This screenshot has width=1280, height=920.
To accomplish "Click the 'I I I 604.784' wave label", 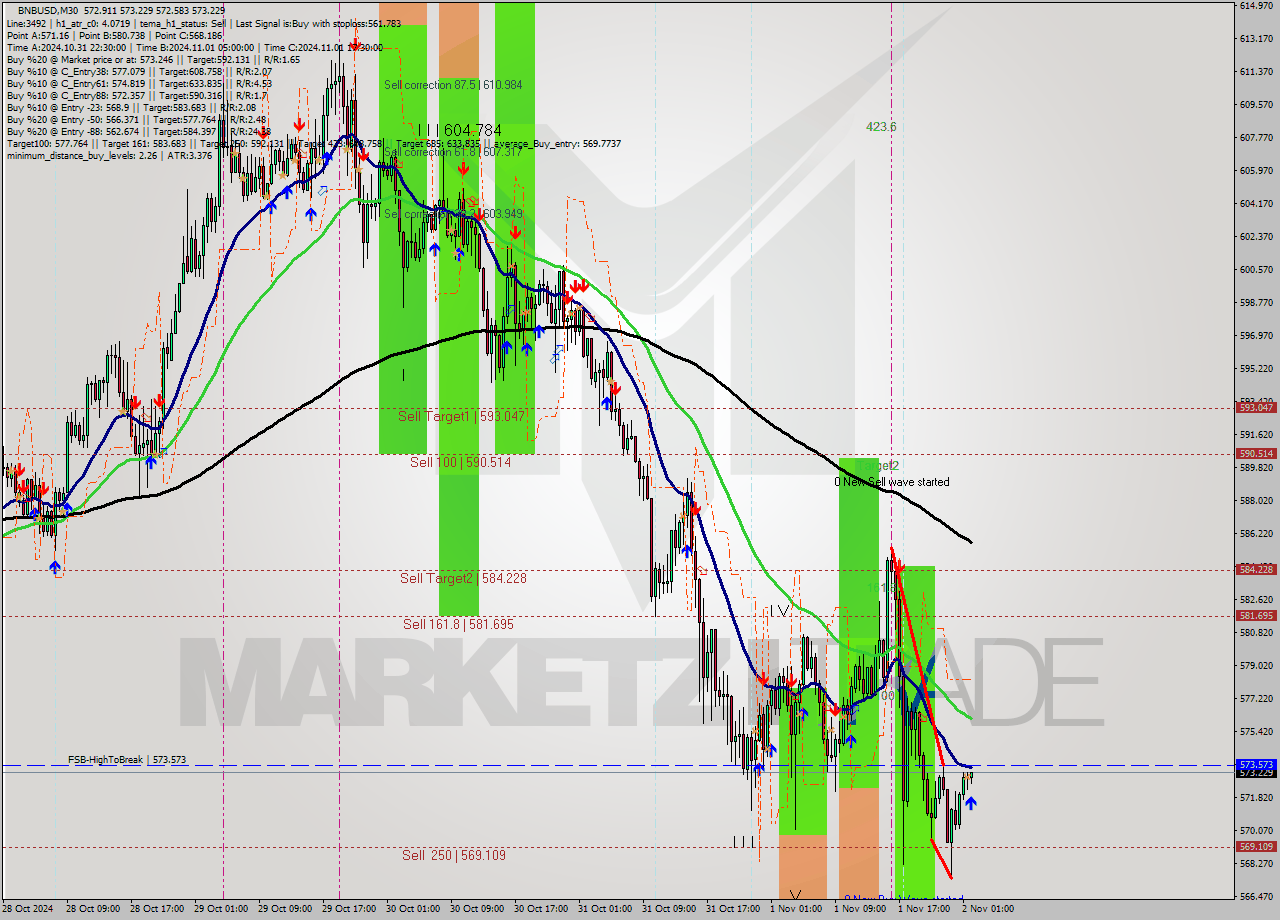I will click(460, 130).
